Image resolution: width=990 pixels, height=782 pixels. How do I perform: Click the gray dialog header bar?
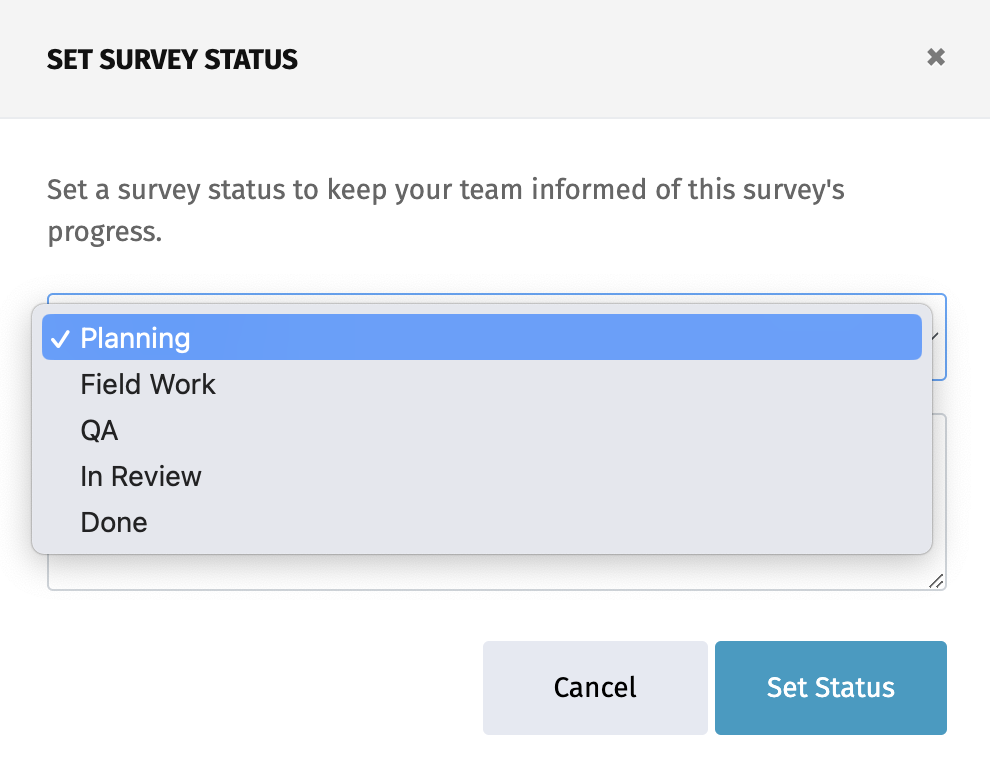click(600, 58)
